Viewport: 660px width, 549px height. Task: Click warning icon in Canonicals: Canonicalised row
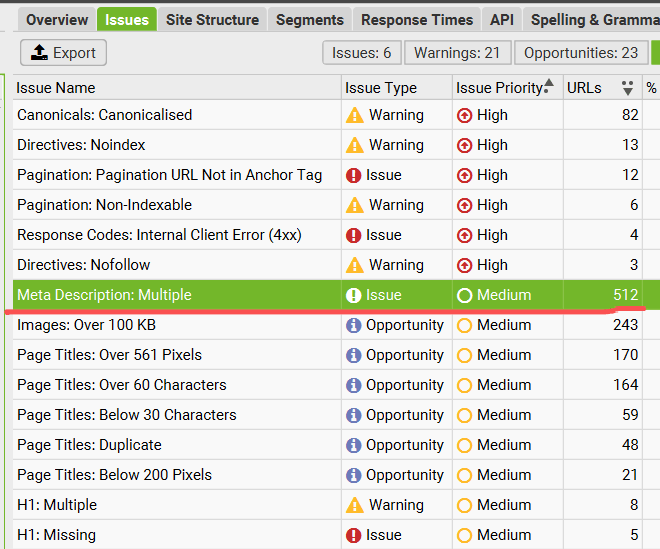tap(355, 115)
